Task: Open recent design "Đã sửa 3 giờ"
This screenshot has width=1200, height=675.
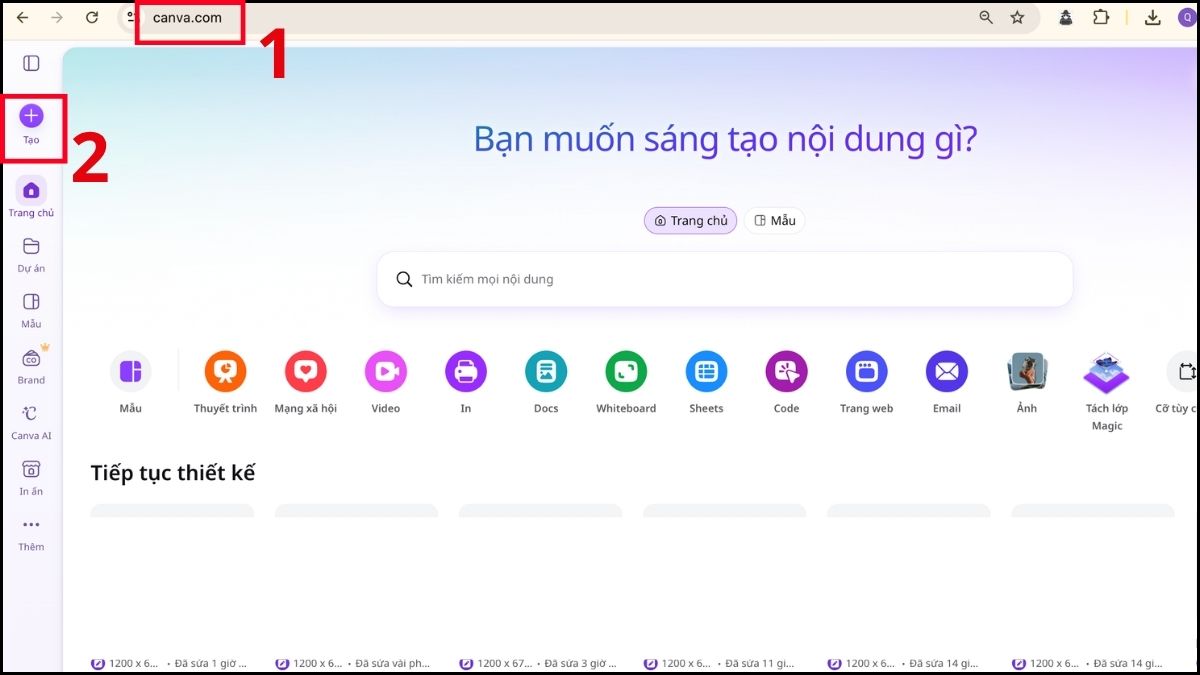Action: click(540, 588)
